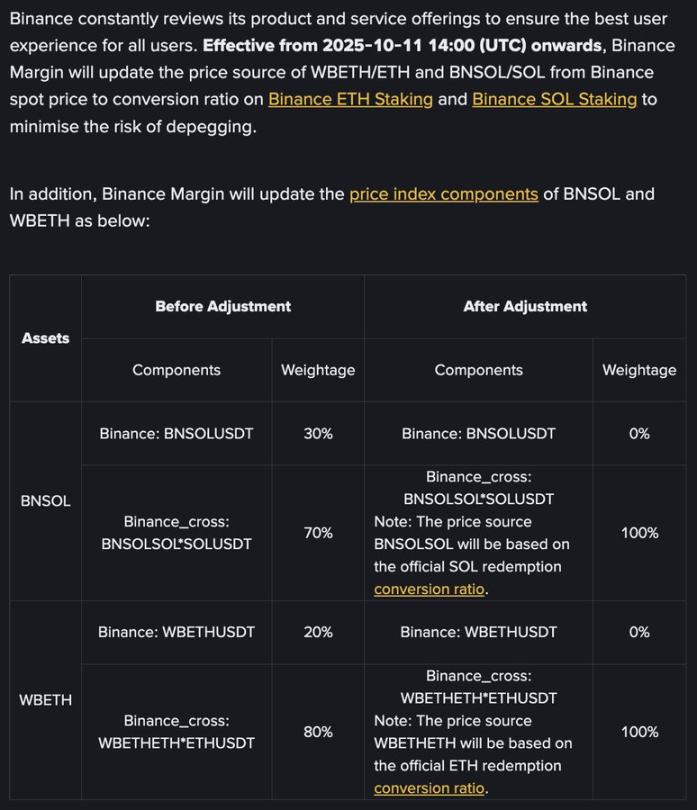Viewport: 697px width, 810px height.
Task: Click the Components subheader under Before Adjustment
Action: (x=176, y=370)
